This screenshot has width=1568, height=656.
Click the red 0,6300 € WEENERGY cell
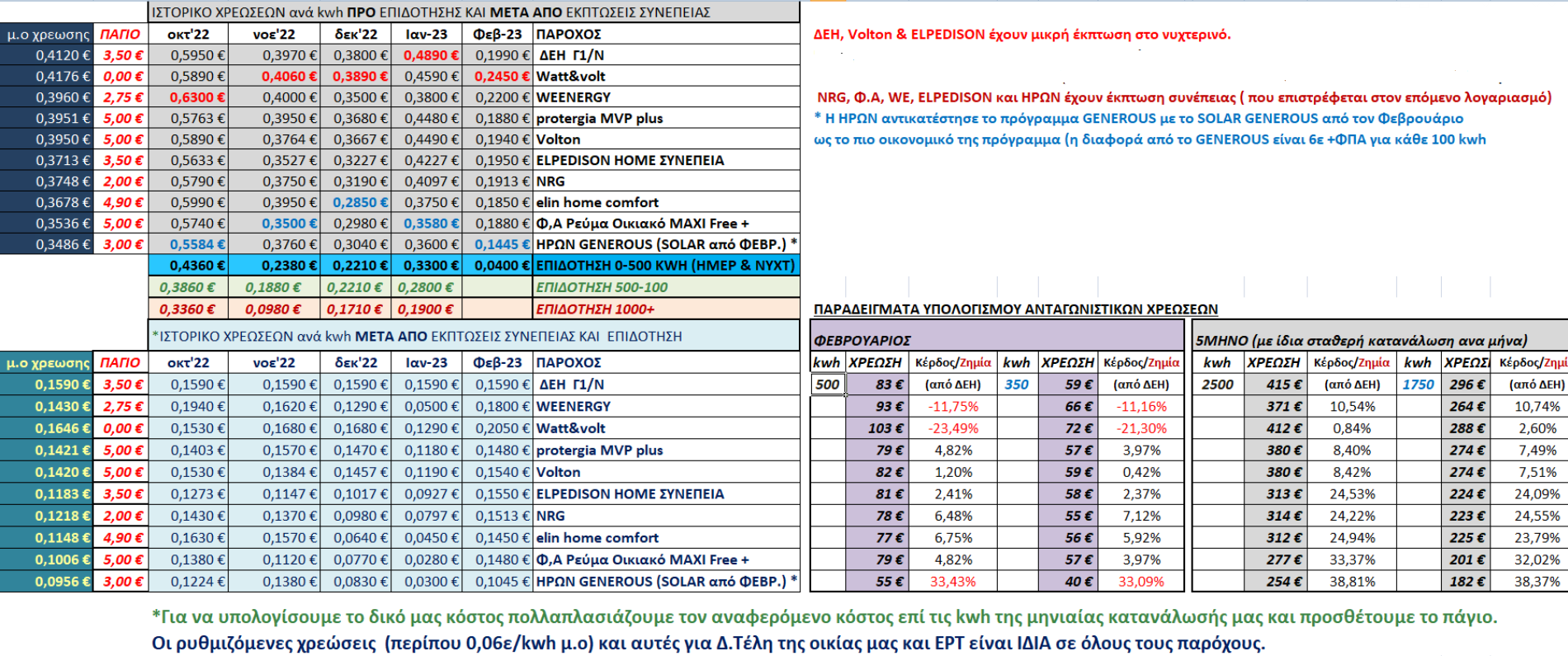pyautogui.click(x=189, y=97)
